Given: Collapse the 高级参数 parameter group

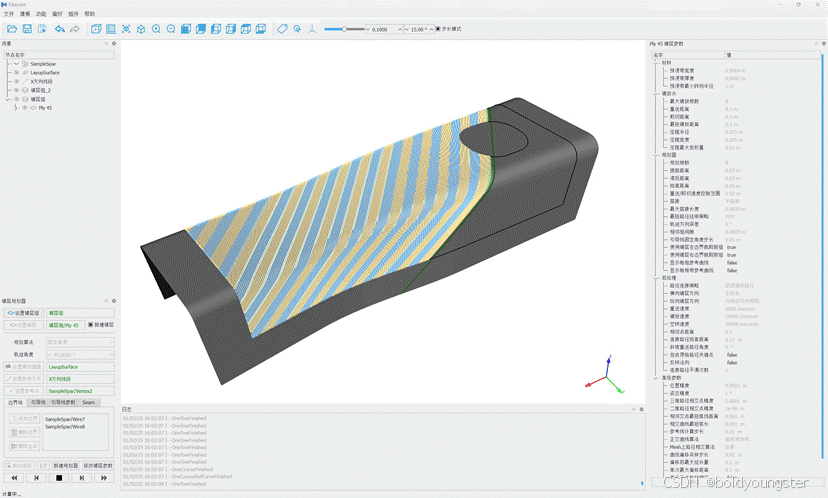Looking at the screenshot, I should 656,378.
